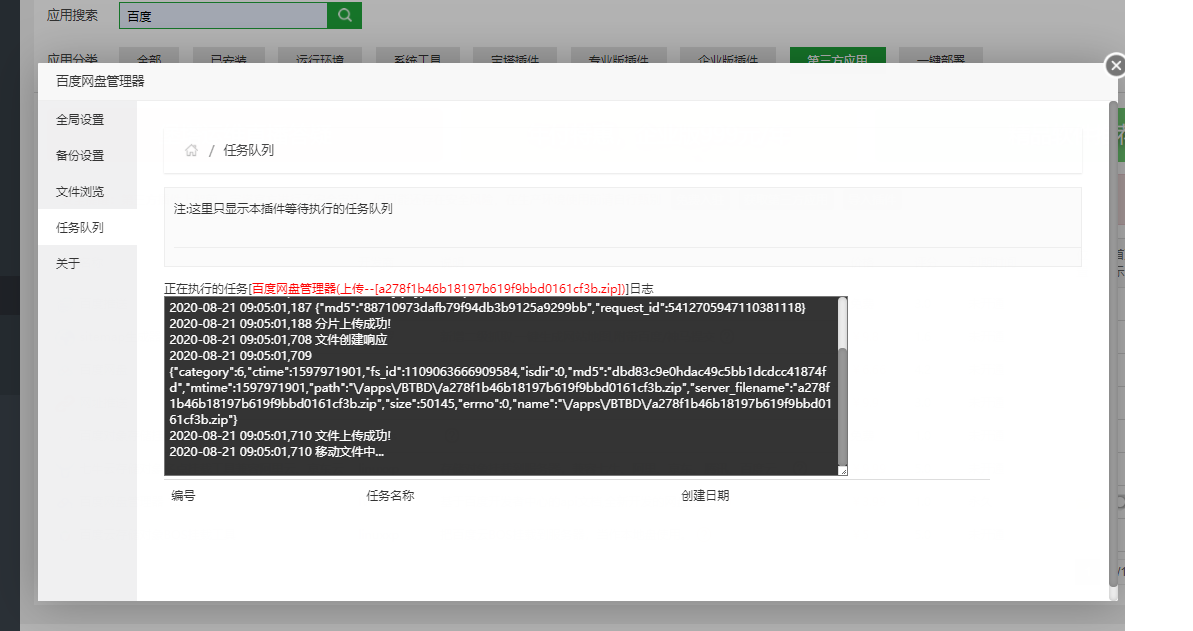Click the 应用搜索 label

(x=72, y=15)
